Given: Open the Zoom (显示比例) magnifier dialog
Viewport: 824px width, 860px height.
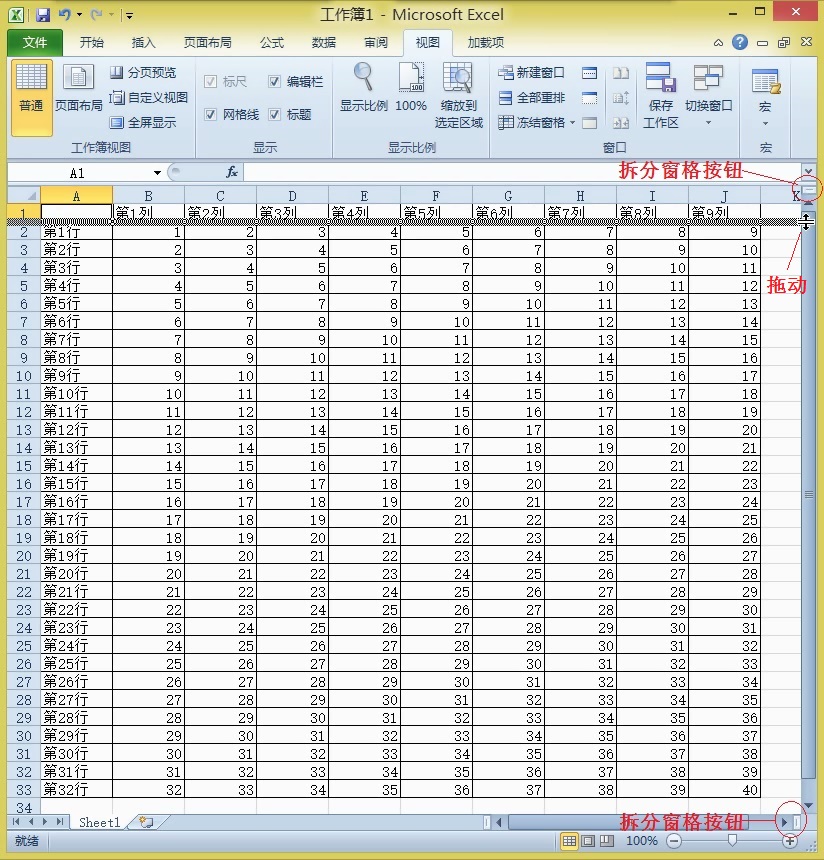Looking at the screenshot, I should 363,88.
